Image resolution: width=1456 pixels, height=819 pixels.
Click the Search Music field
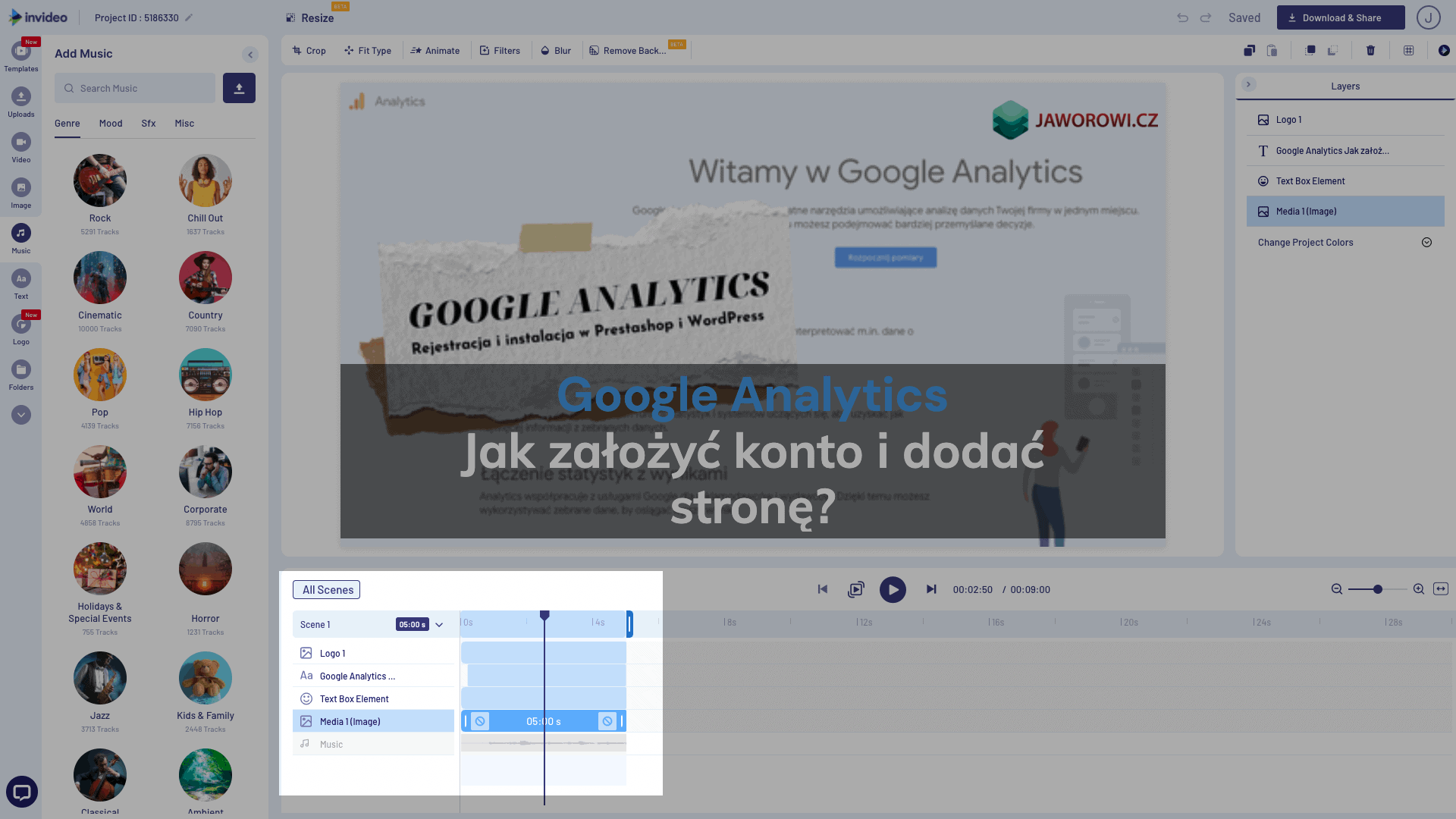[x=135, y=88]
